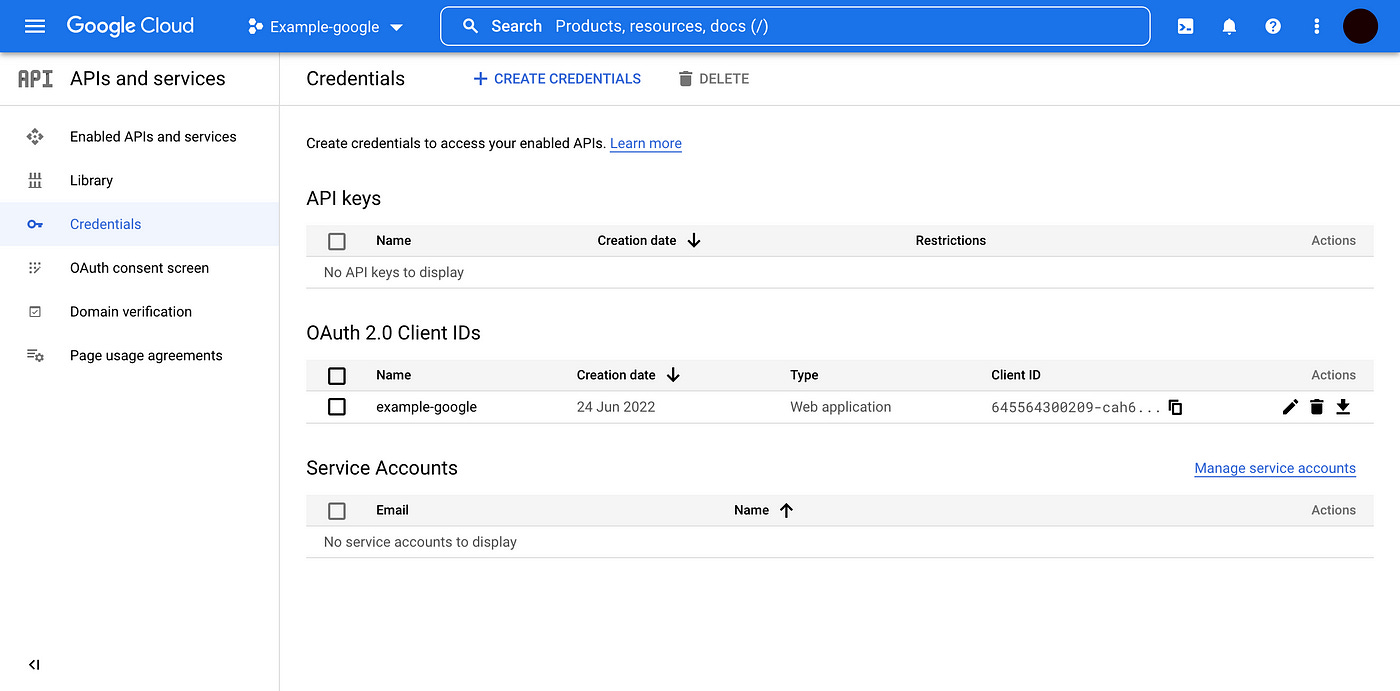1400x691 pixels.
Task: Click the API logo icon in sidebar header
Action: click(35, 78)
